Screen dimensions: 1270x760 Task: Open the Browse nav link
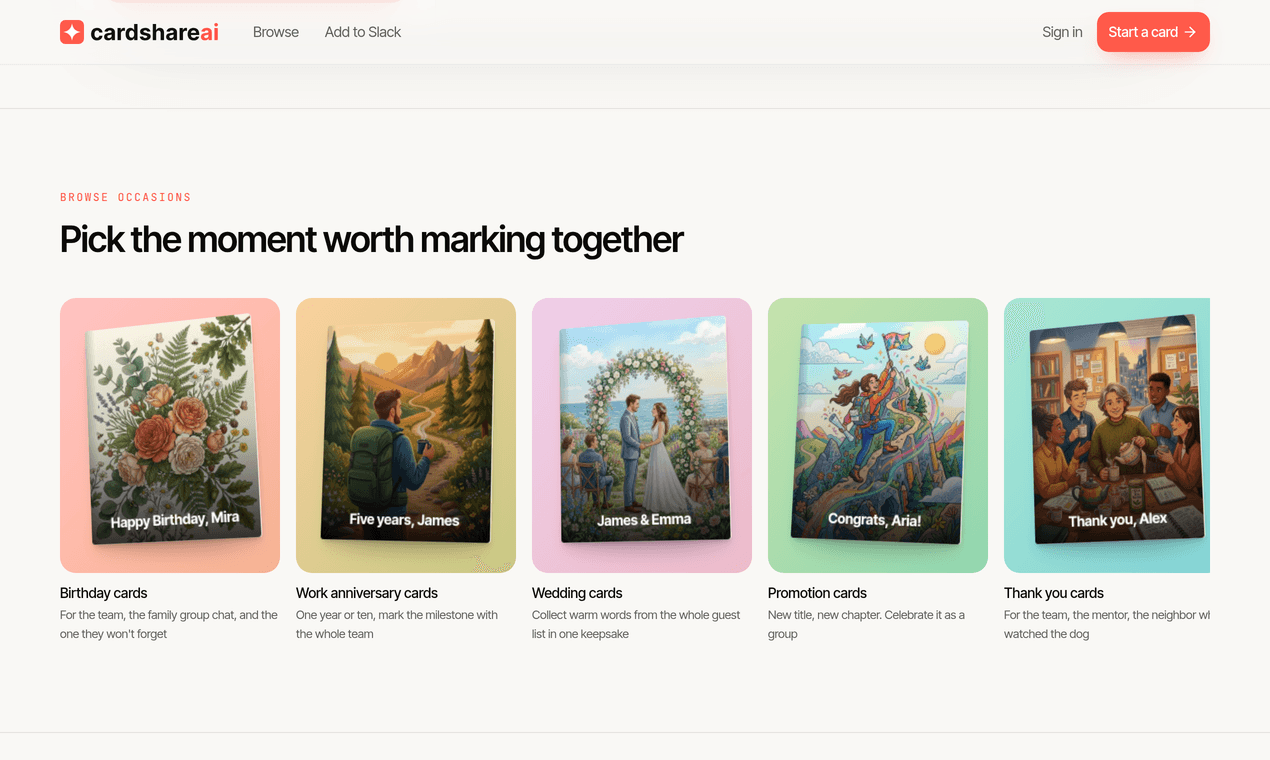276,32
